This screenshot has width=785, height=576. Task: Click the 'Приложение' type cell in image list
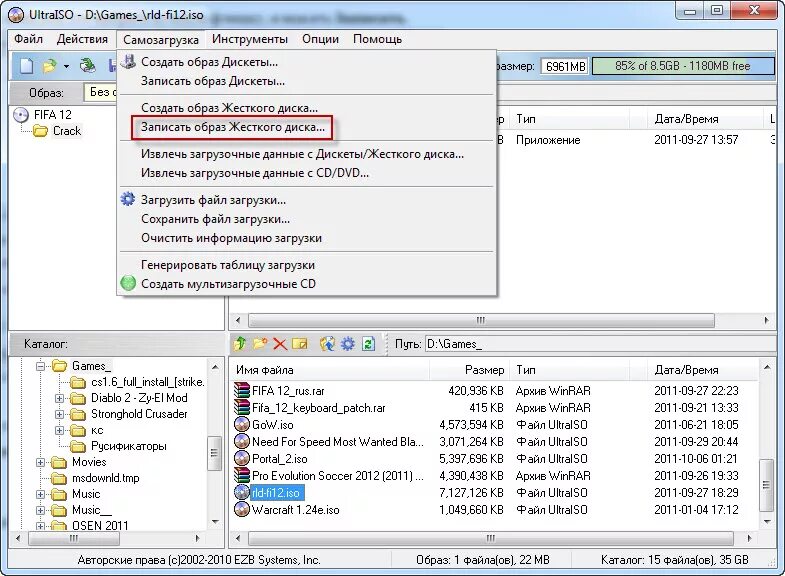point(548,140)
